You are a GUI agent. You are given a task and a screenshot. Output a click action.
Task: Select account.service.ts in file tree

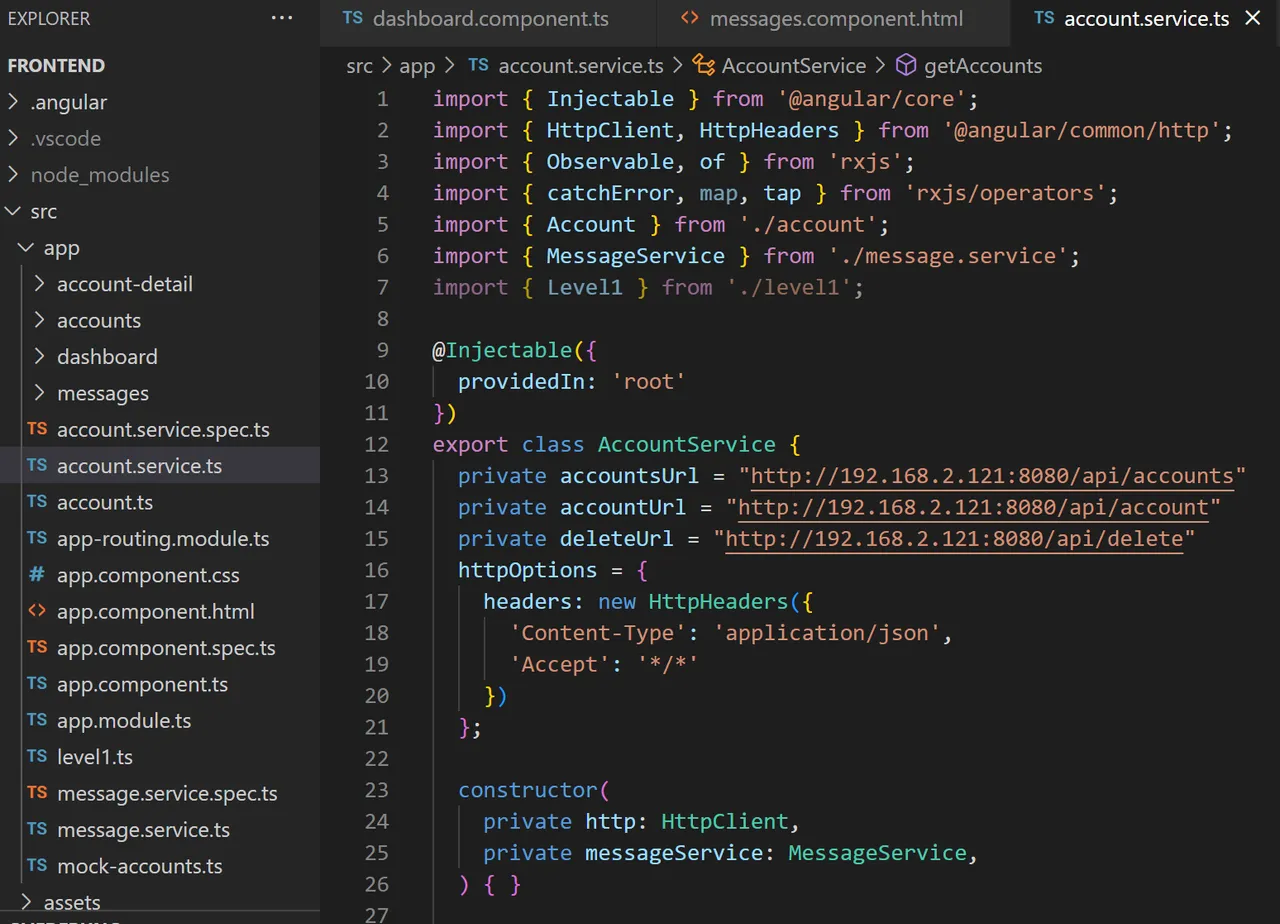(160, 466)
